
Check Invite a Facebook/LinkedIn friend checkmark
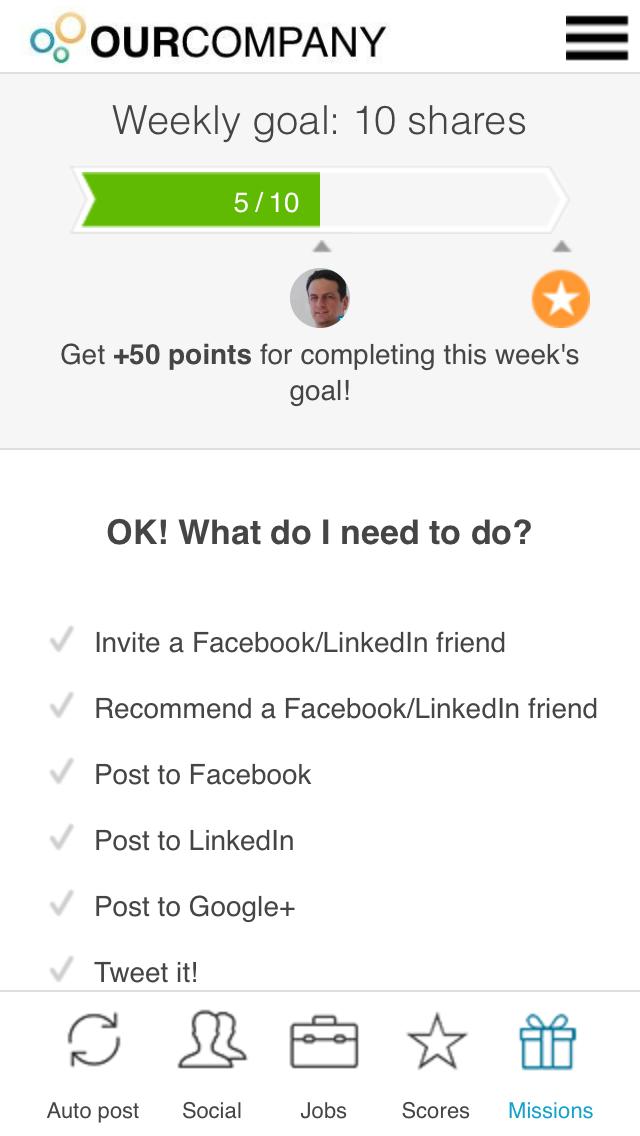pyautogui.click(x=62, y=640)
